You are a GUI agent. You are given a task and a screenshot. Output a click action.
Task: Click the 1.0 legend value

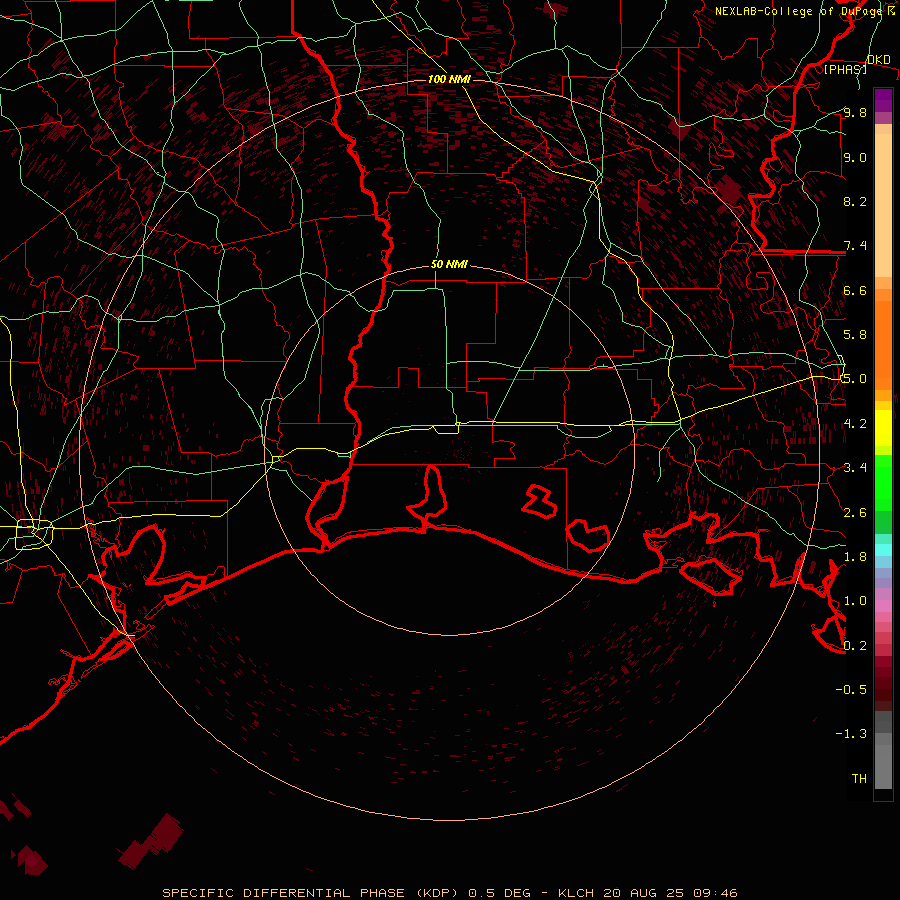[x=855, y=601]
